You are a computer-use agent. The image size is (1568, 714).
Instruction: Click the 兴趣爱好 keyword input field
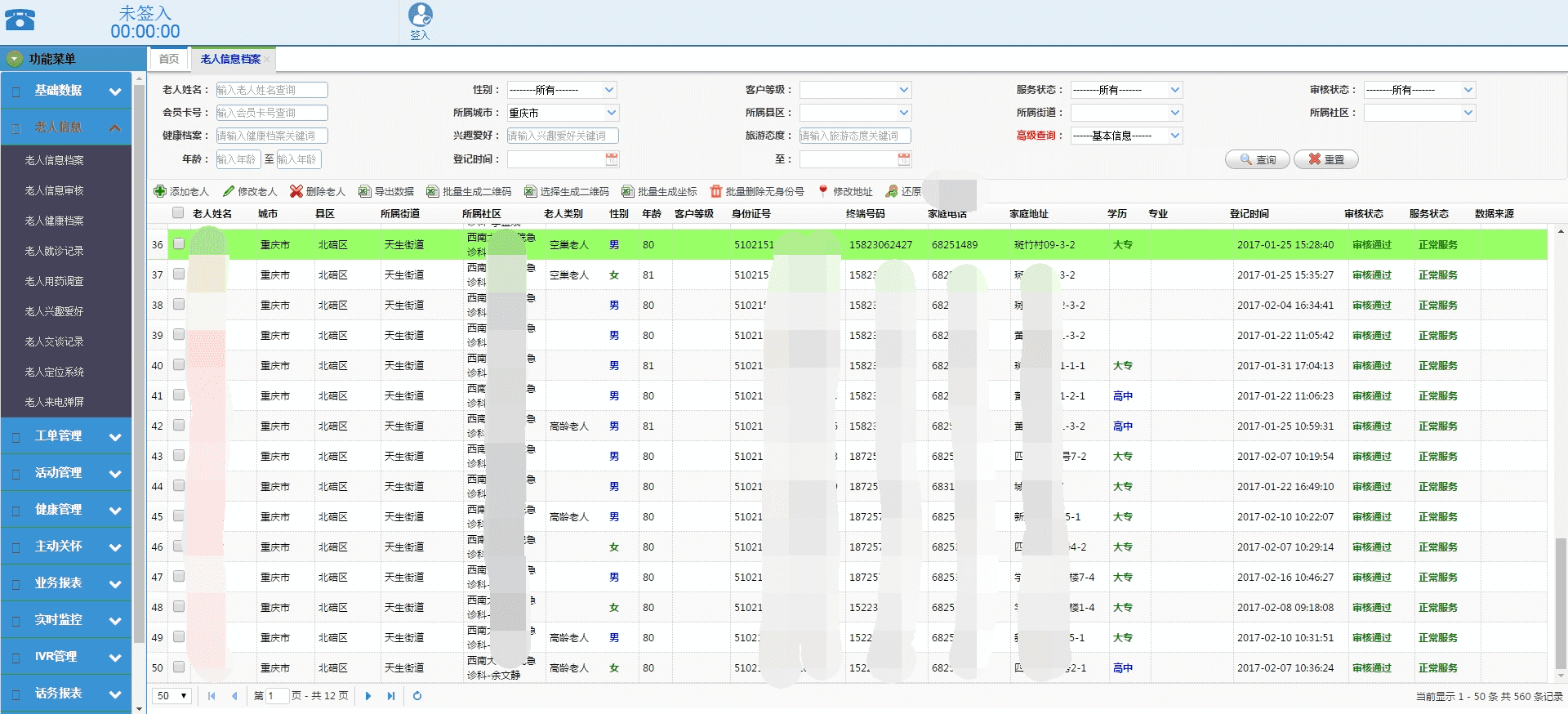tap(563, 136)
